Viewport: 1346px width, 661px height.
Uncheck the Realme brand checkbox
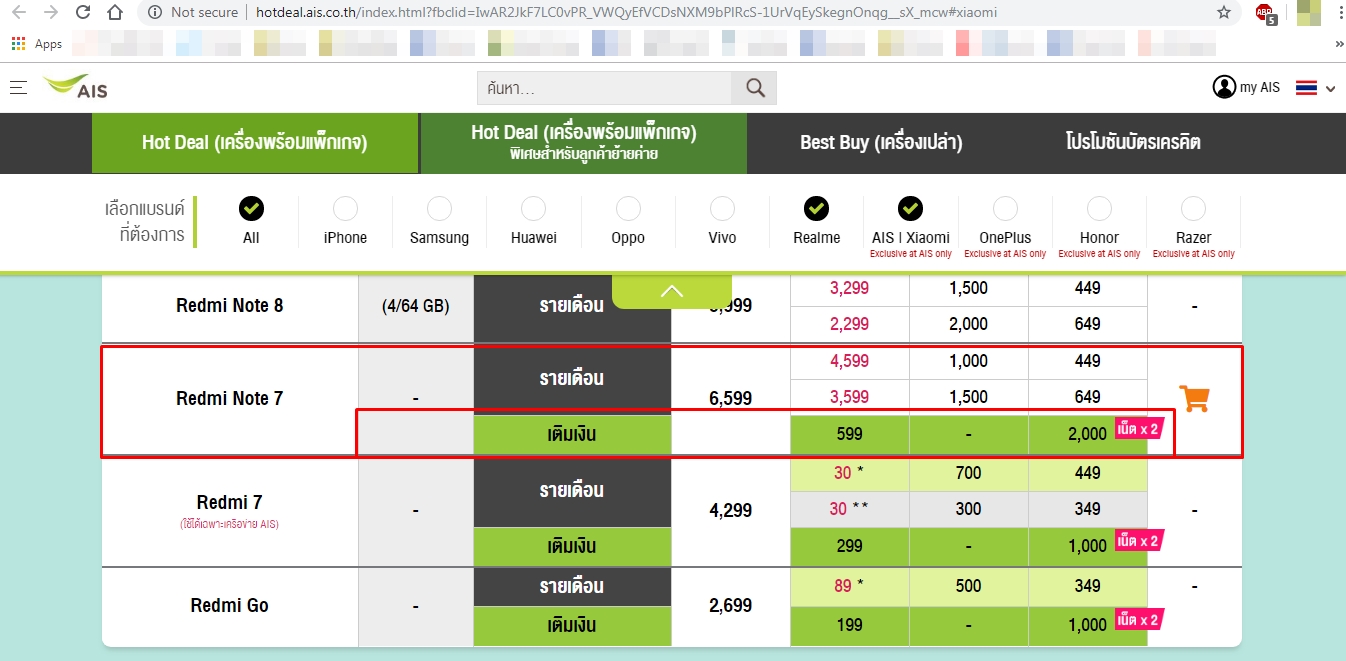pos(816,208)
